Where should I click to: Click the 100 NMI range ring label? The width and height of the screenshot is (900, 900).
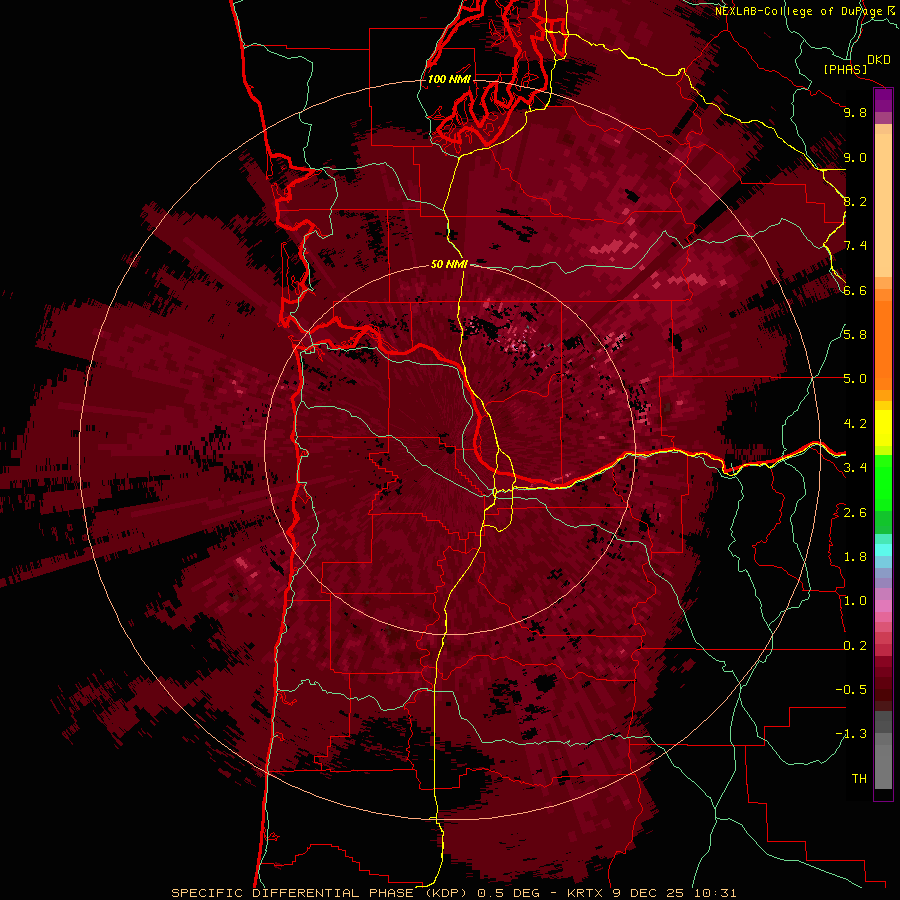(x=449, y=79)
